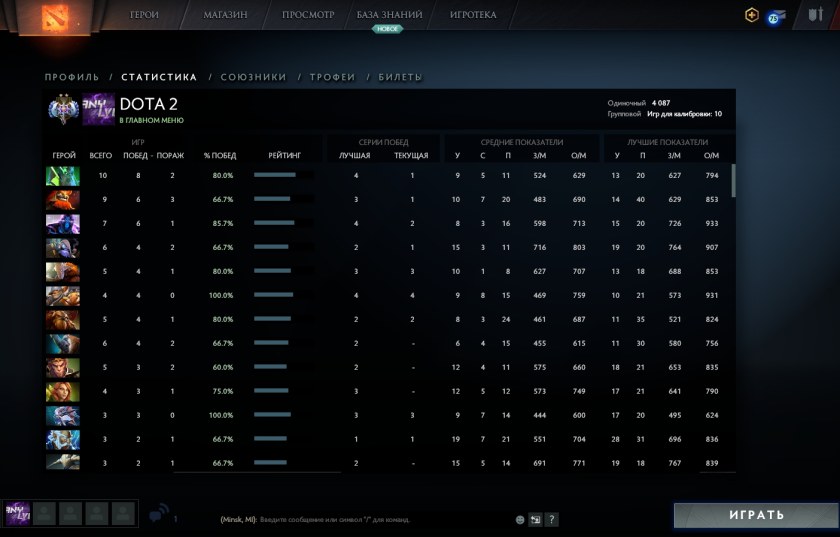Select hero portrait in the 3 wins 0 losses row

point(63,415)
